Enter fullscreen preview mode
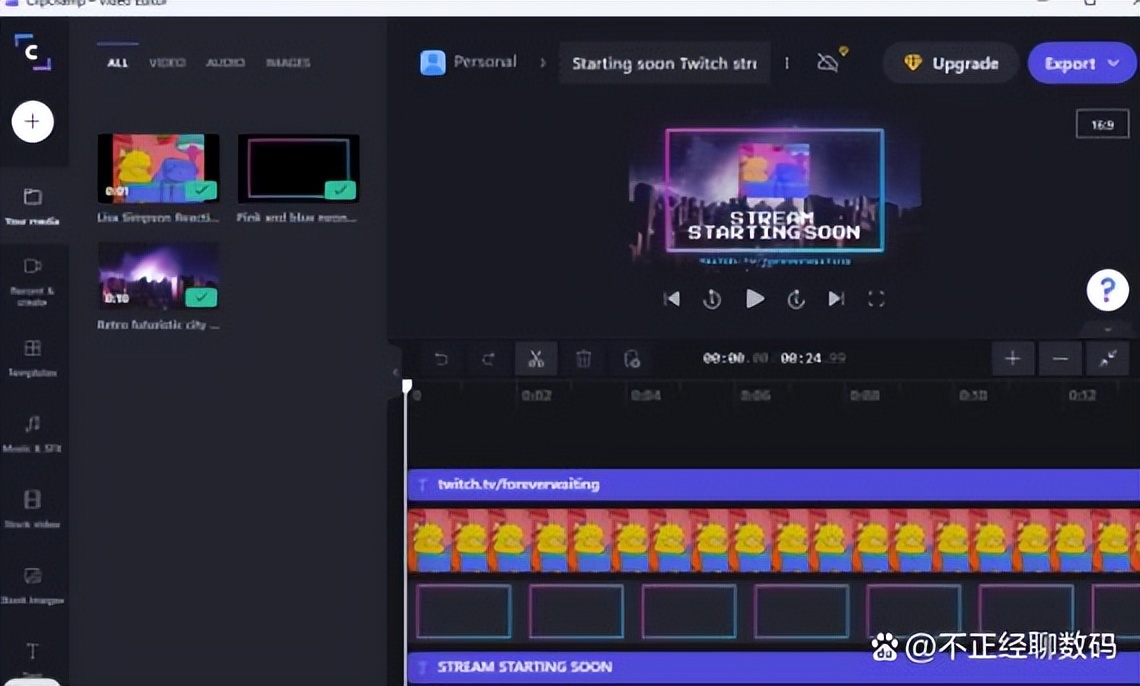Screen dimensions: 1140x686 point(876,299)
